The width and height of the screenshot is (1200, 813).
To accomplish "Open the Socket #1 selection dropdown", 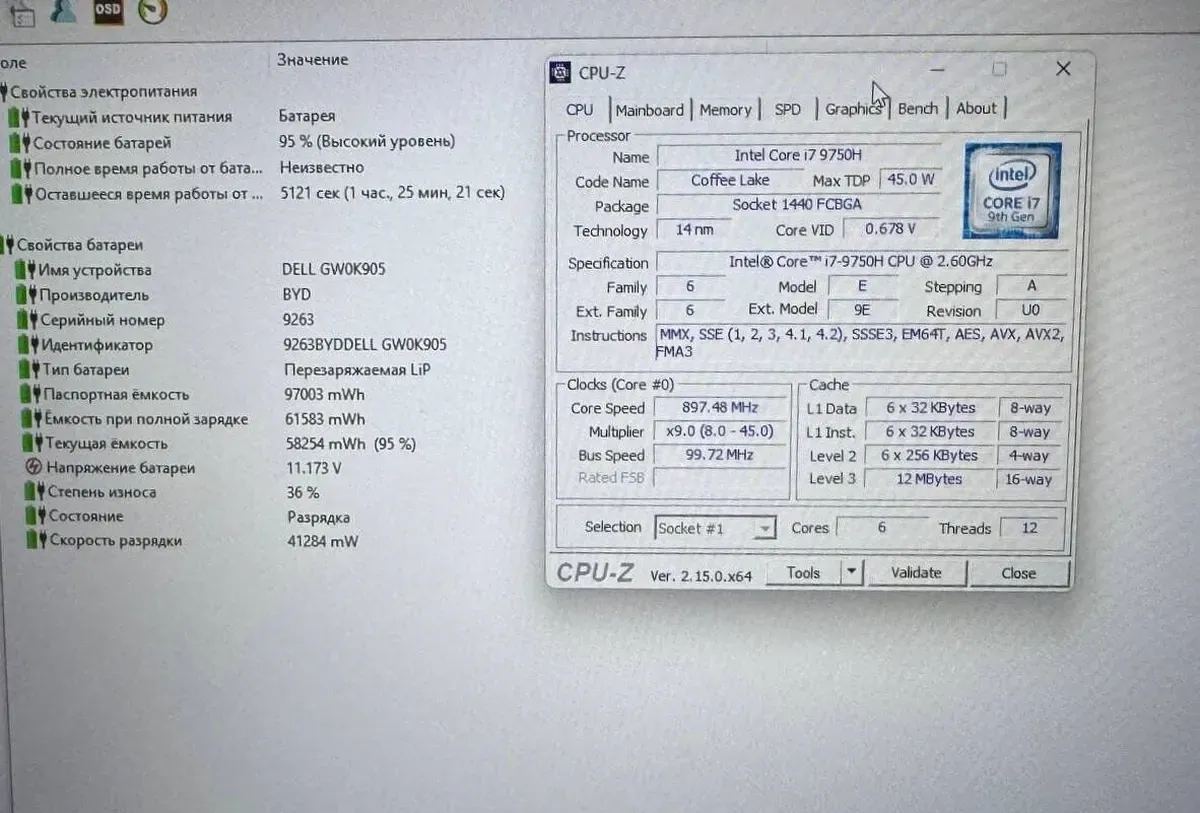I will click(715, 528).
